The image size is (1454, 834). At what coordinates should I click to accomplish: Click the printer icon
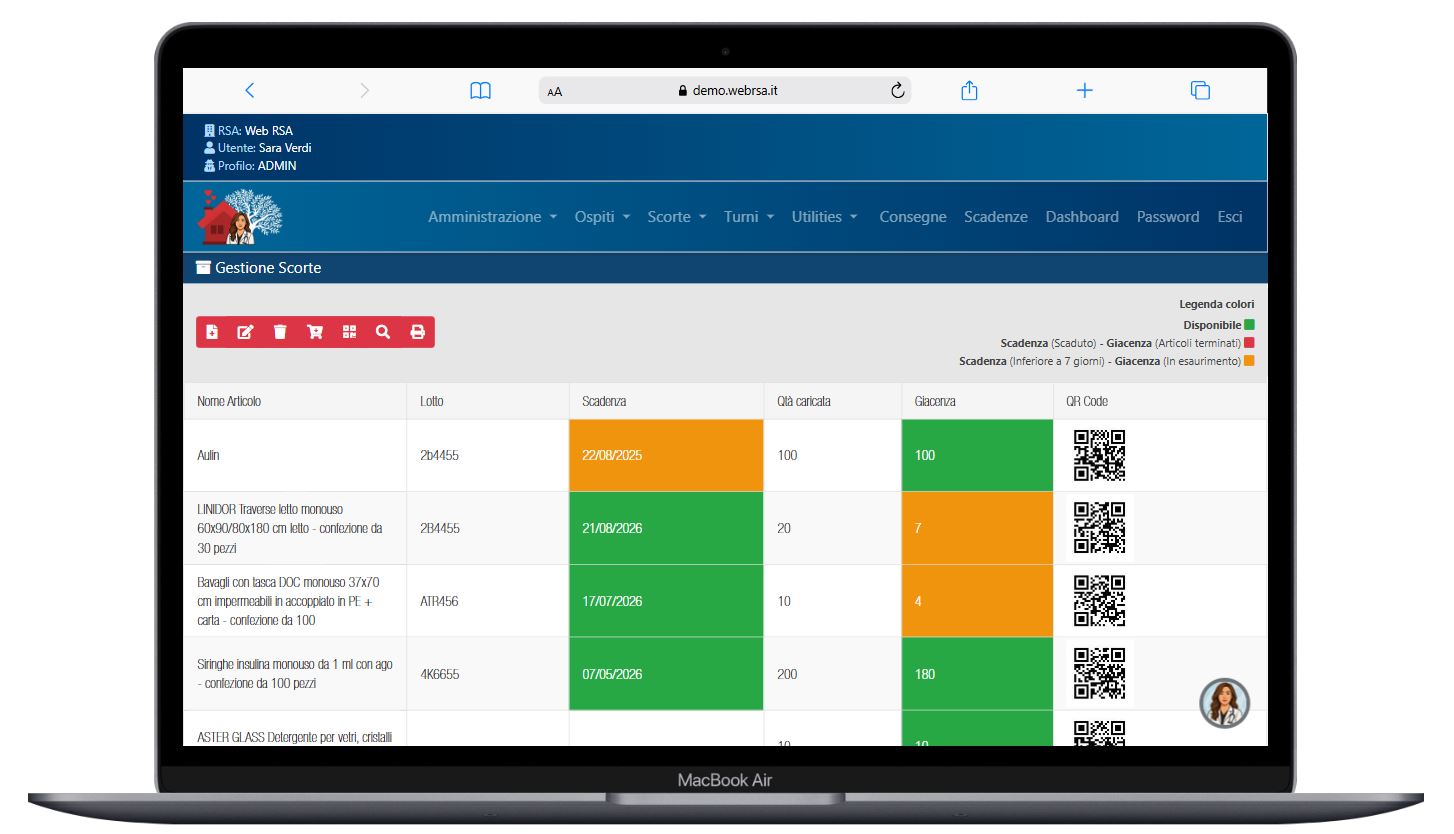(417, 333)
